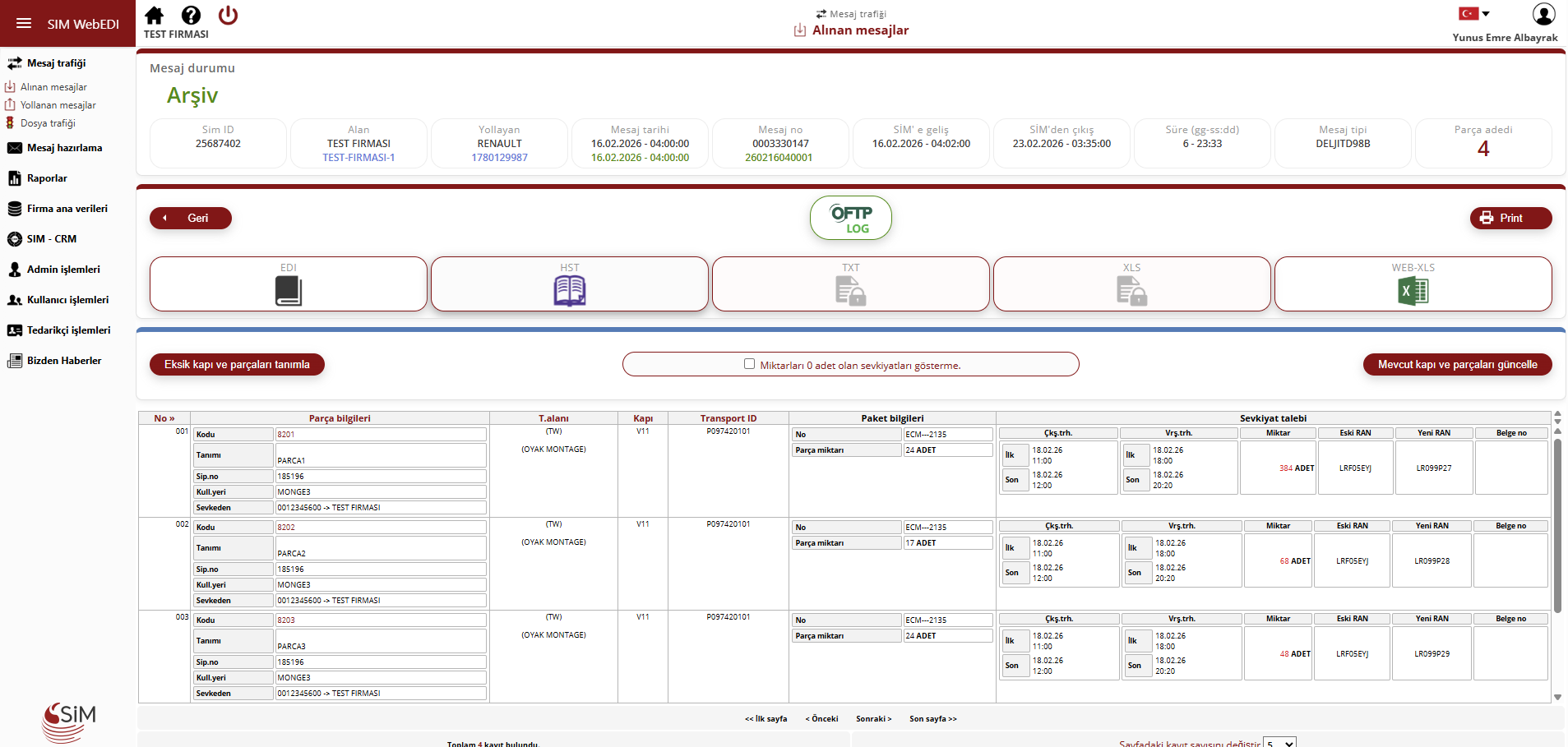The width and height of the screenshot is (1568, 747).
Task: Click the table's vertical scrollbar
Action: [1557, 526]
